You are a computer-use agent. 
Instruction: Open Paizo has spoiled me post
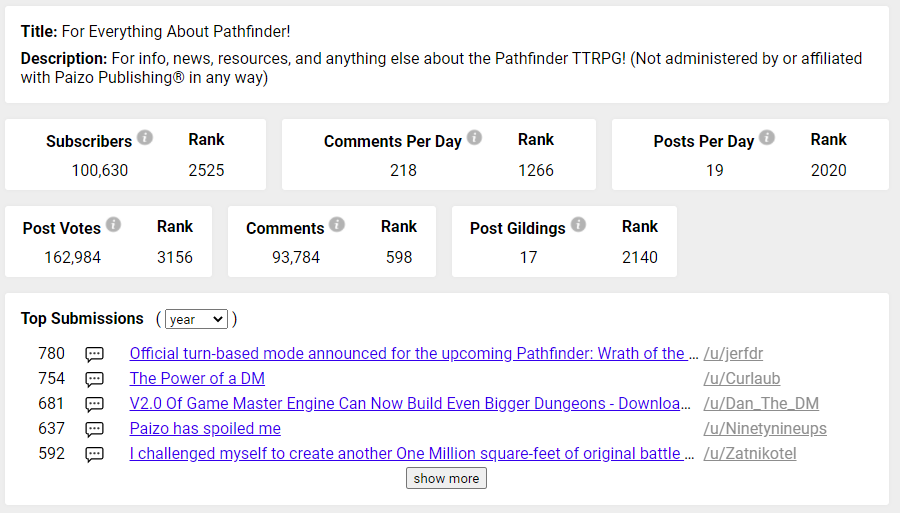[x=205, y=429]
